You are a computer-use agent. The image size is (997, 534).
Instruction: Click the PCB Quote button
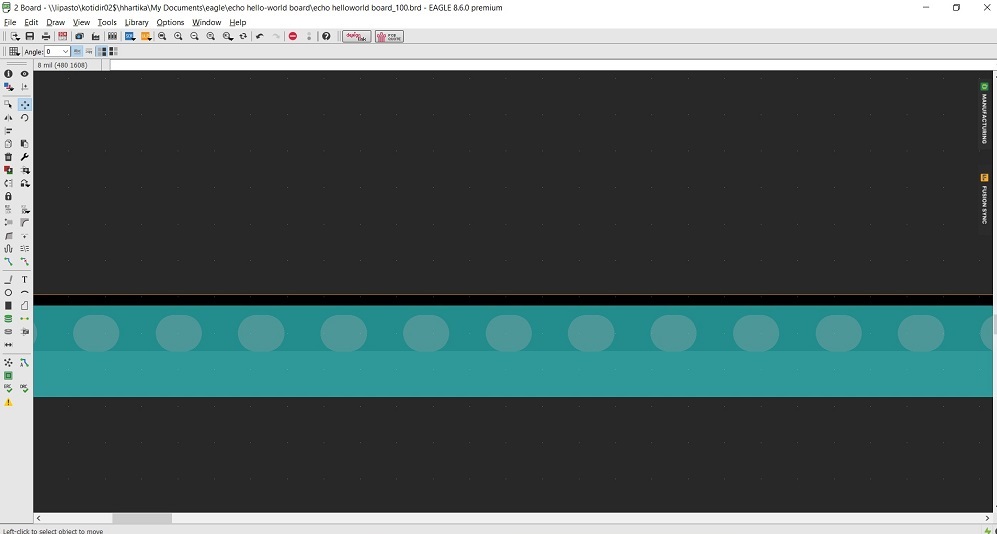pyautogui.click(x=389, y=36)
